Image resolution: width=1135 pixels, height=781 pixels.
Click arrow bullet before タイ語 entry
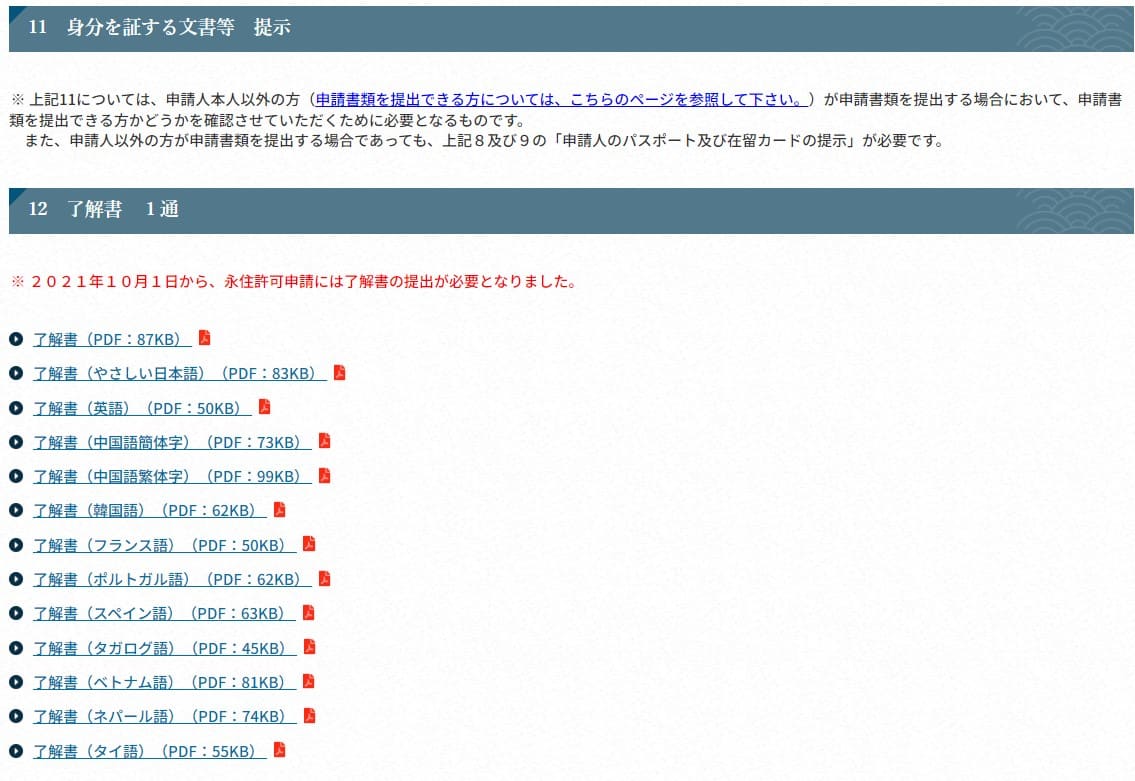pos(16,751)
